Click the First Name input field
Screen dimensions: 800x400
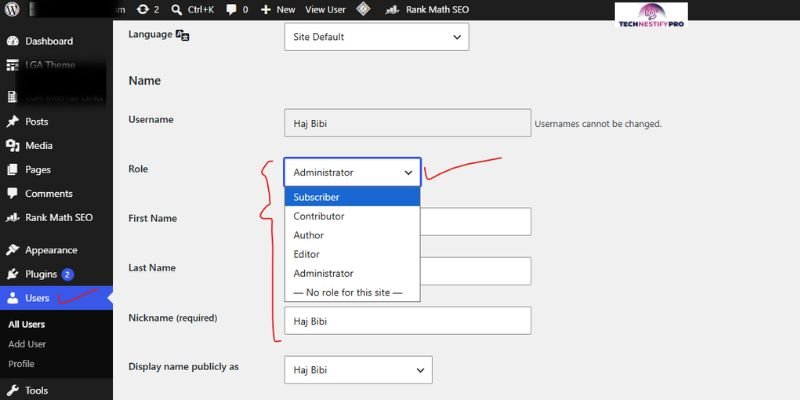pyautogui.click(x=476, y=221)
